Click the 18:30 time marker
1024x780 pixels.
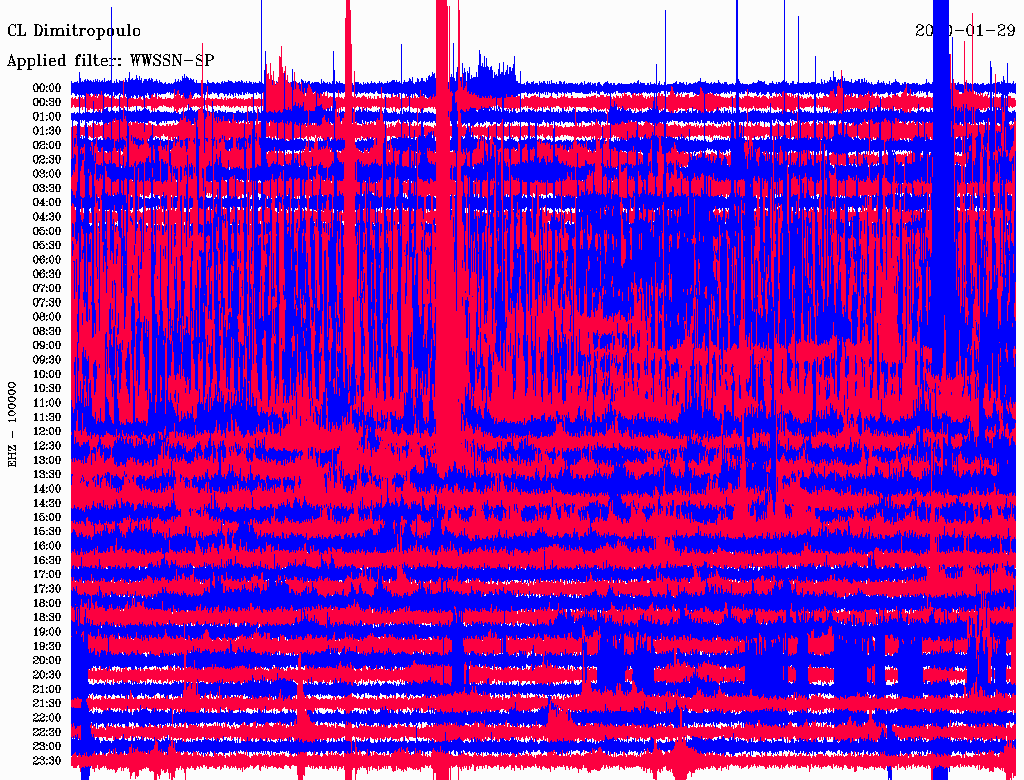tap(47, 617)
